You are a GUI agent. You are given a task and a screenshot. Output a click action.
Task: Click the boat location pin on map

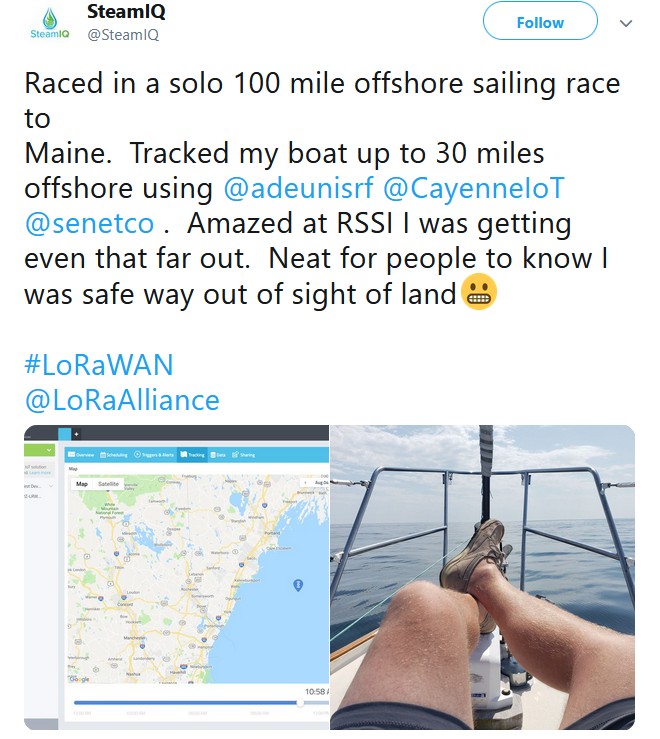coord(297,584)
